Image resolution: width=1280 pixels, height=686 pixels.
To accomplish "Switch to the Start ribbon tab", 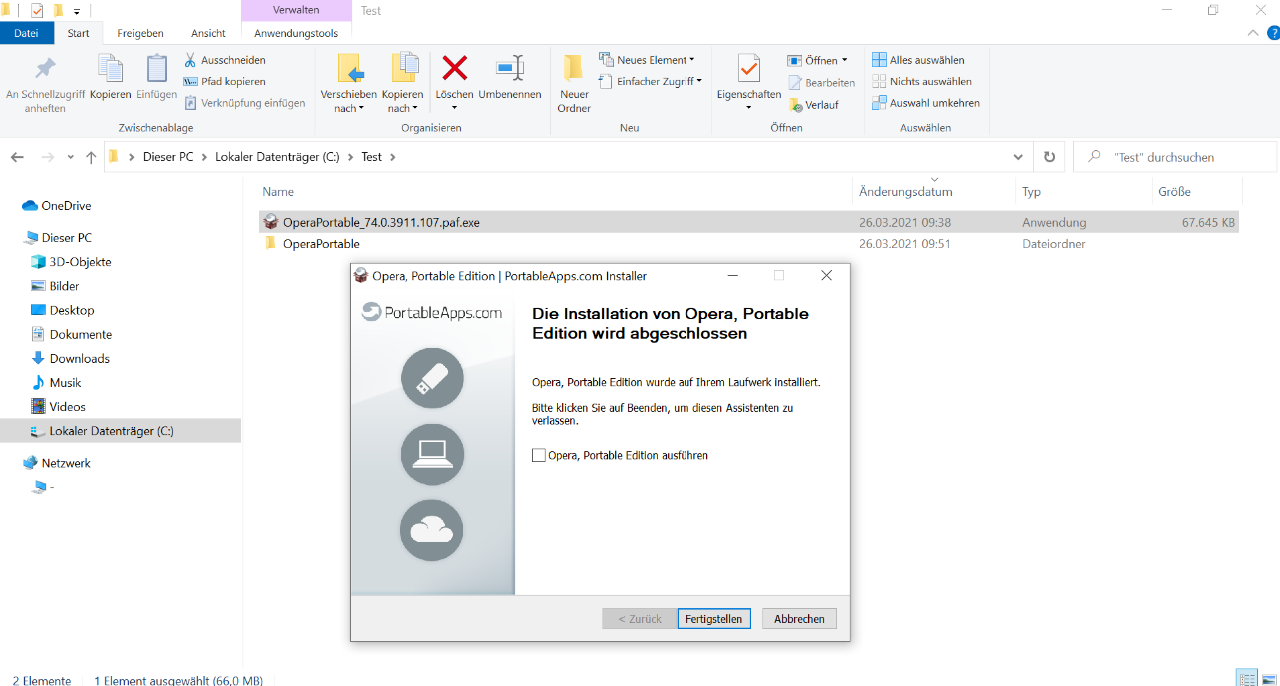I will (78, 33).
